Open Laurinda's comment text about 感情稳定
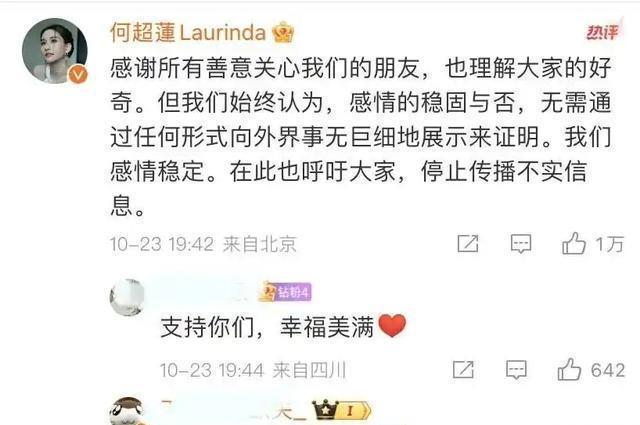The width and height of the screenshot is (640, 425). (x=361, y=137)
